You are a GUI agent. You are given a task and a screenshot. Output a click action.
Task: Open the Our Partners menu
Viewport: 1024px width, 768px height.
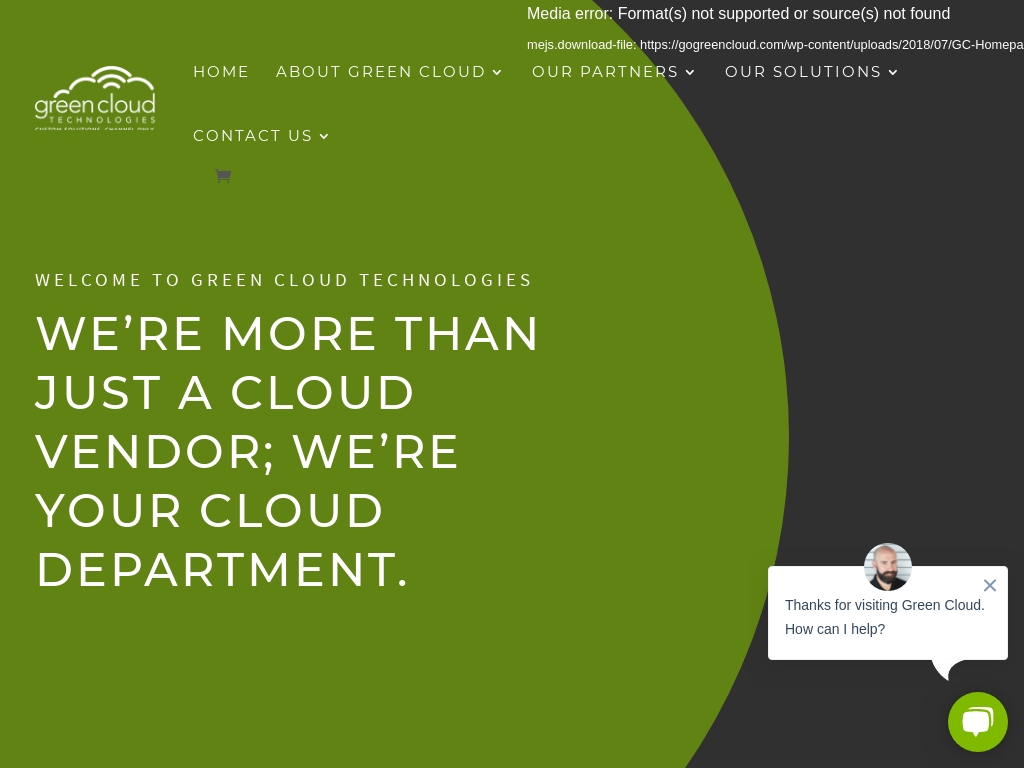pos(613,72)
